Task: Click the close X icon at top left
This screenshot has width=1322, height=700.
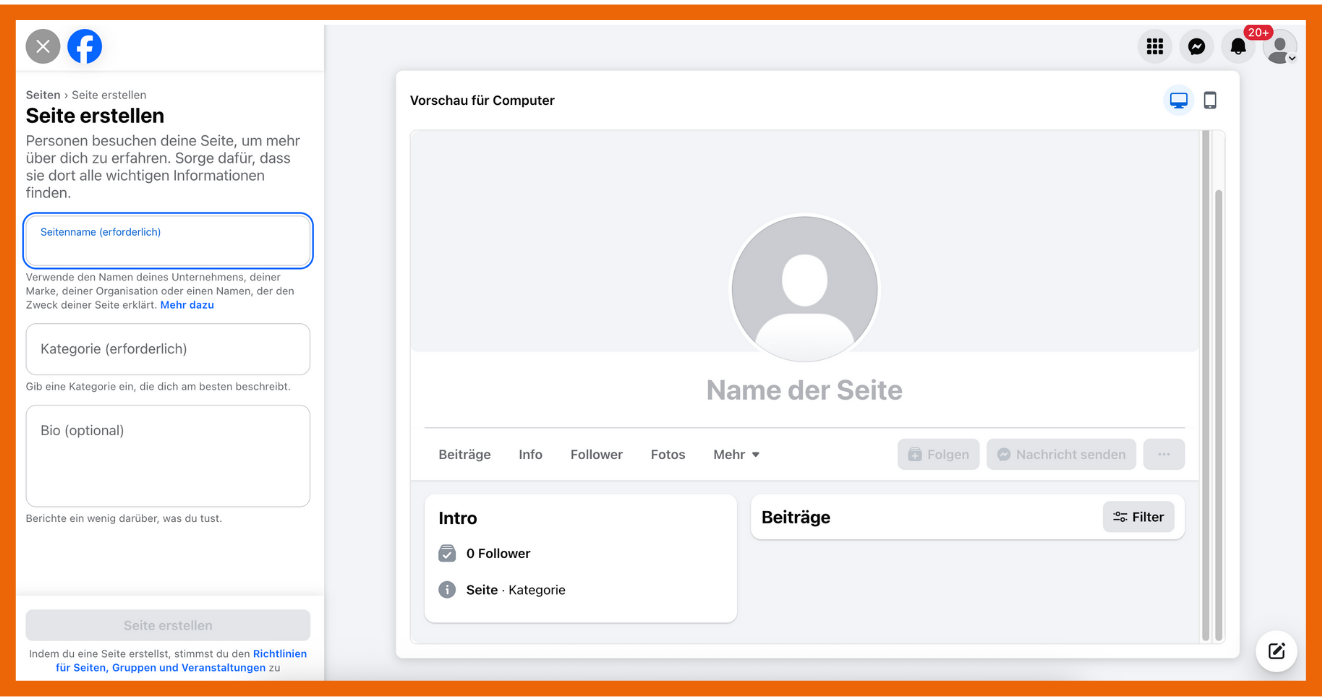Action: click(43, 46)
